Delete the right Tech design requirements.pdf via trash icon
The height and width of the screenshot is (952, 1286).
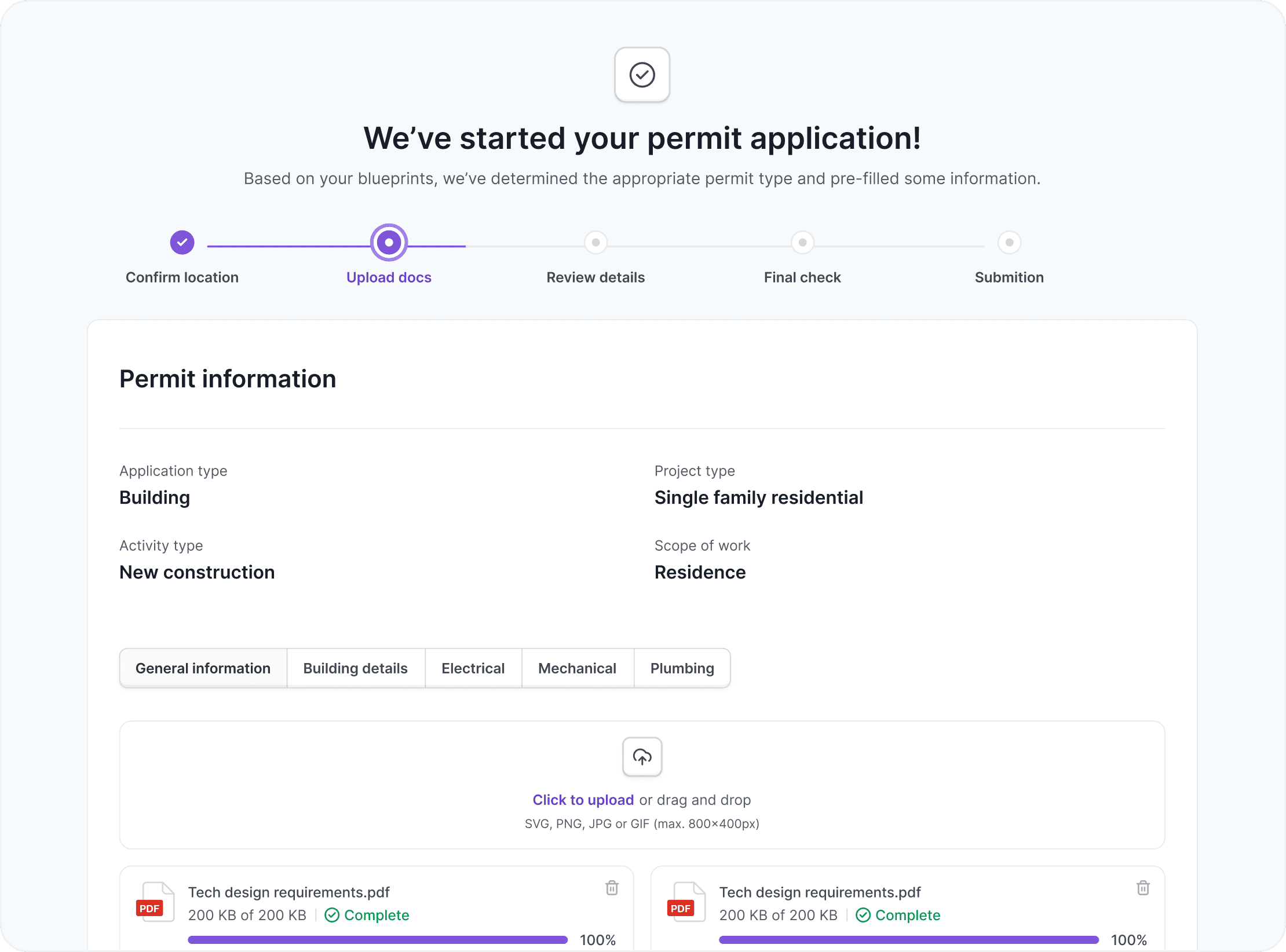pyautogui.click(x=1143, y=888)
